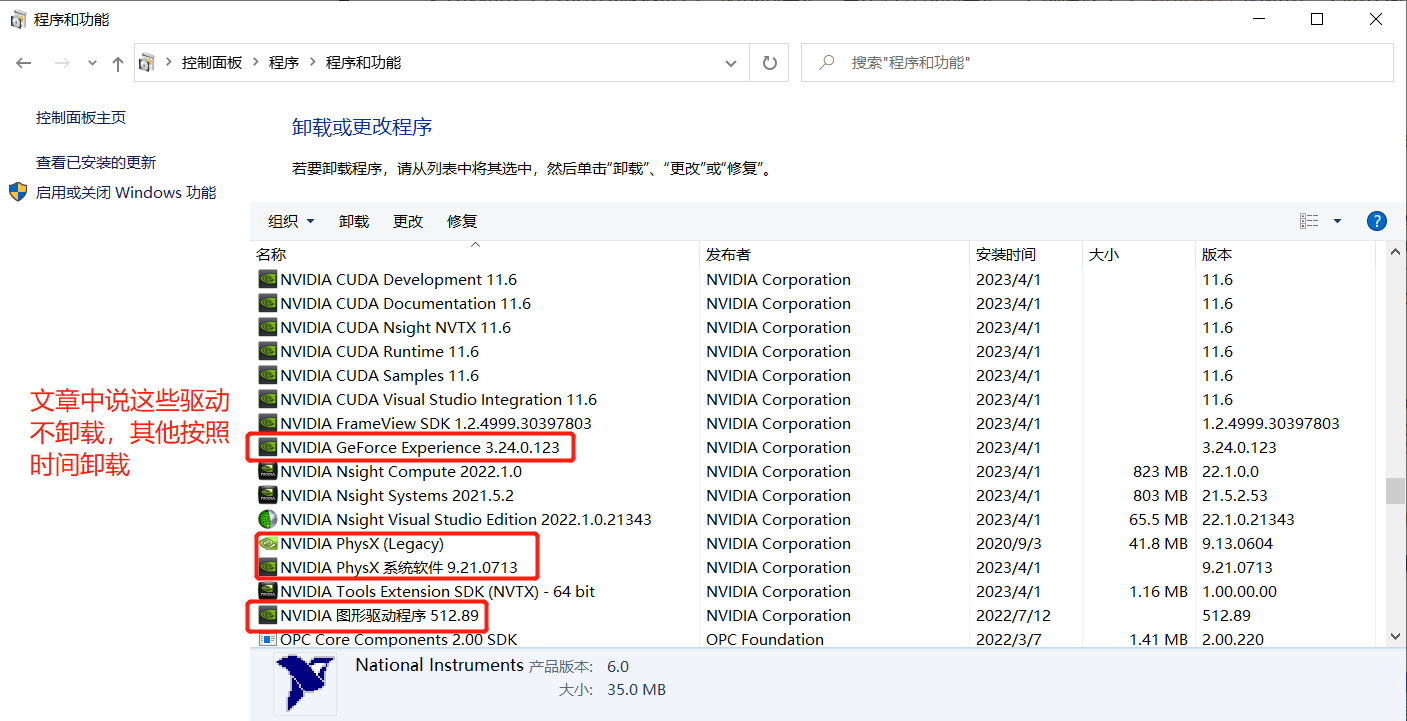Open 查看已安装的更新 link
Screen dimensions: 1407x721
pos(96,163)
